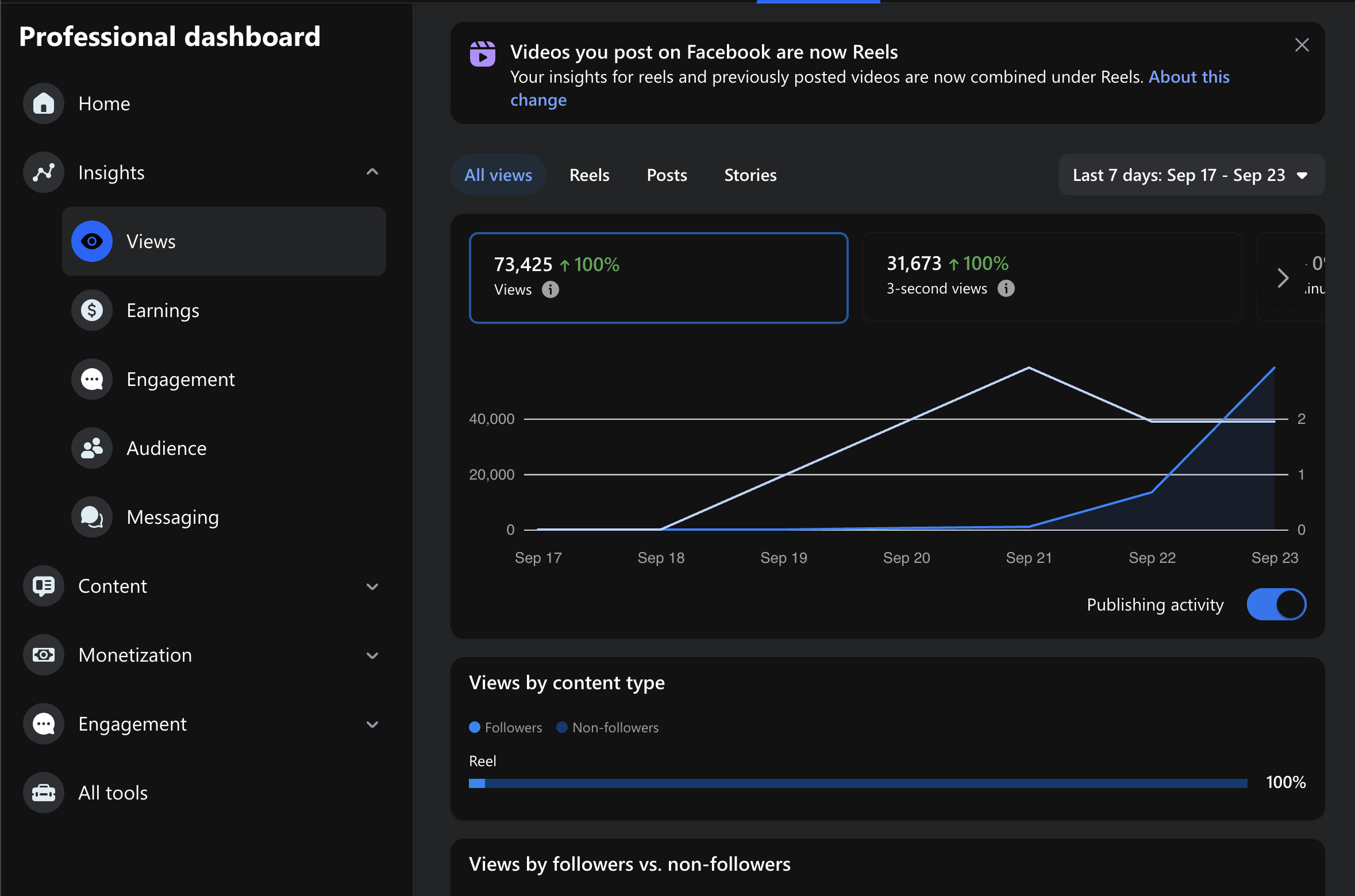
Task: Expand the bottom Engagement section chevron
Action: click(372, 724)
